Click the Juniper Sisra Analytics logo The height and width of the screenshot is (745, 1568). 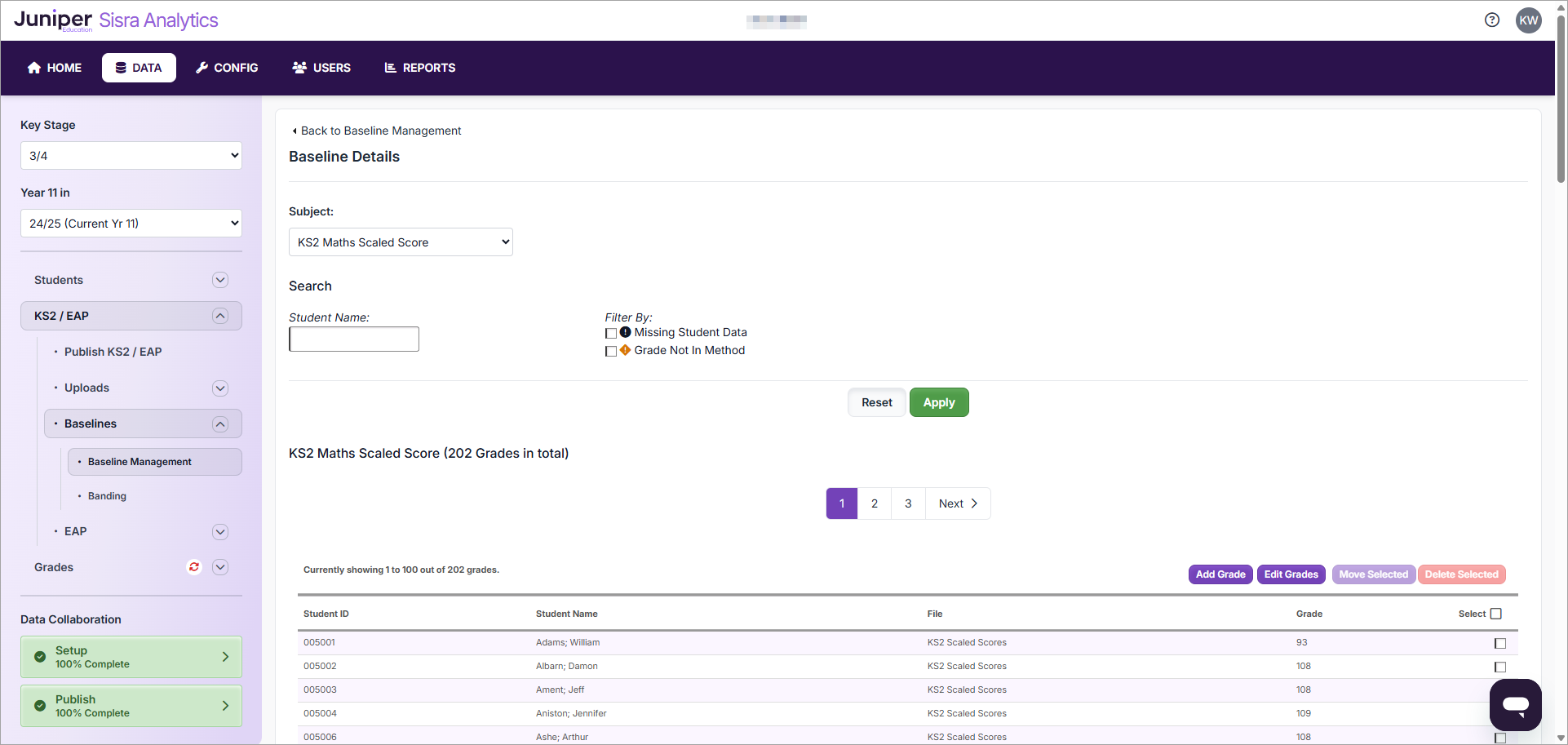116,20
